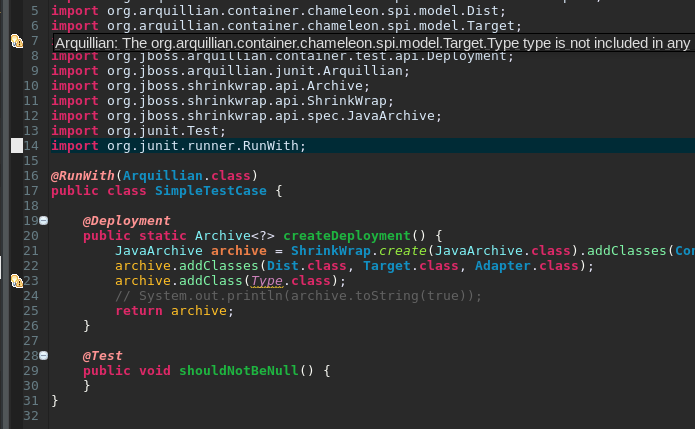This screenshot has width=695, height=429.
Task: Click the warning marker on line 23
Action: [x=17, y=281]
